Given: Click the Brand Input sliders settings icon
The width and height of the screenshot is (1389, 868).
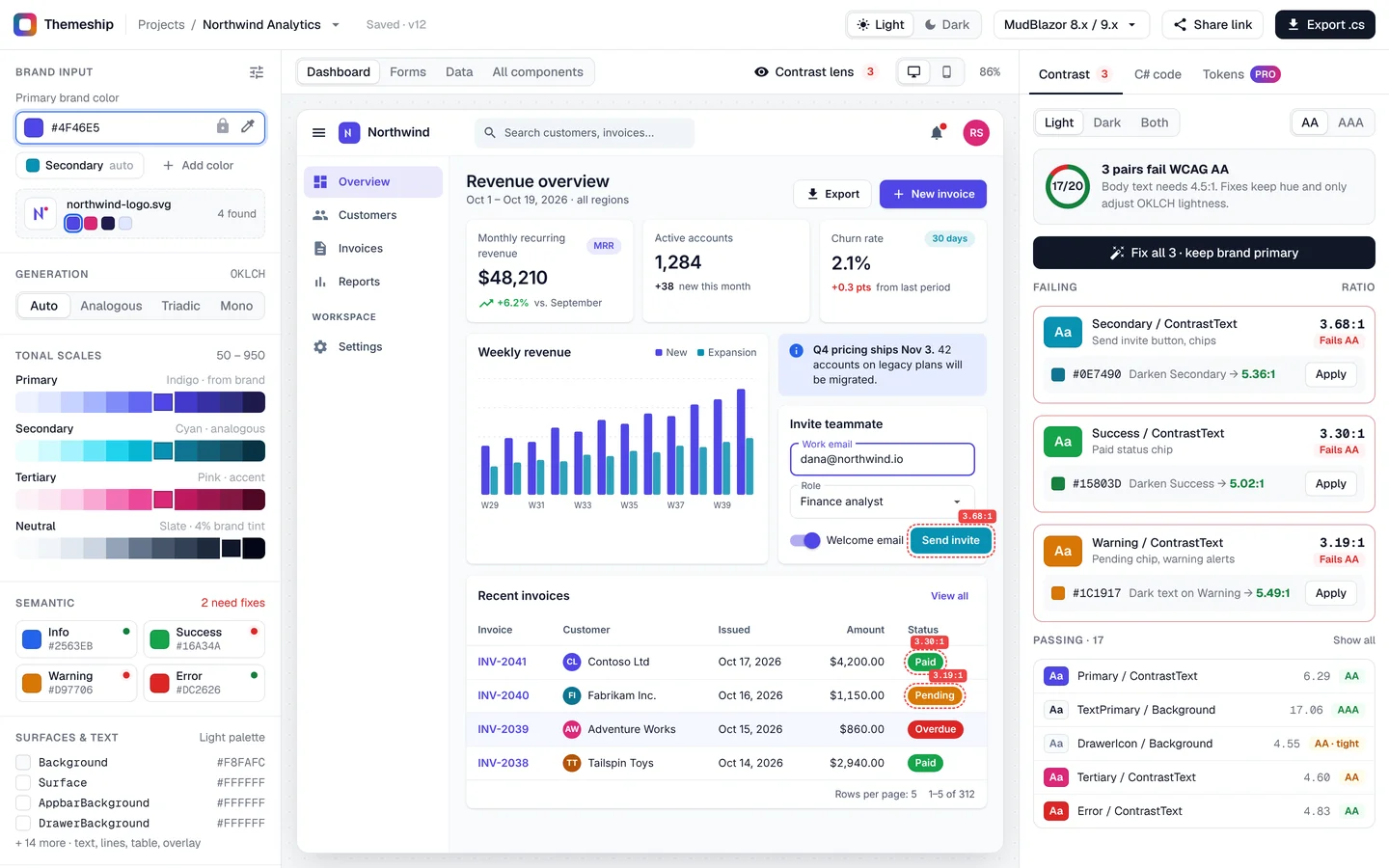Looking at the screenshot, I should (257, 72).
